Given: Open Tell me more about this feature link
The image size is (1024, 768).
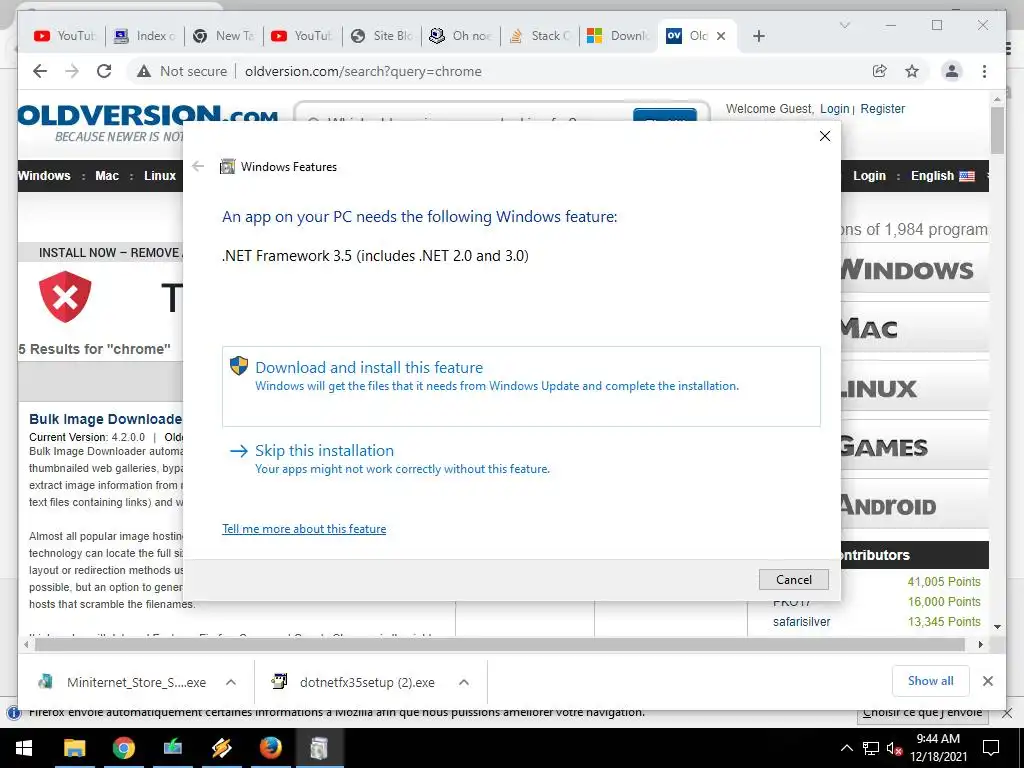Looking at the screenshot, I should [304, 529].
